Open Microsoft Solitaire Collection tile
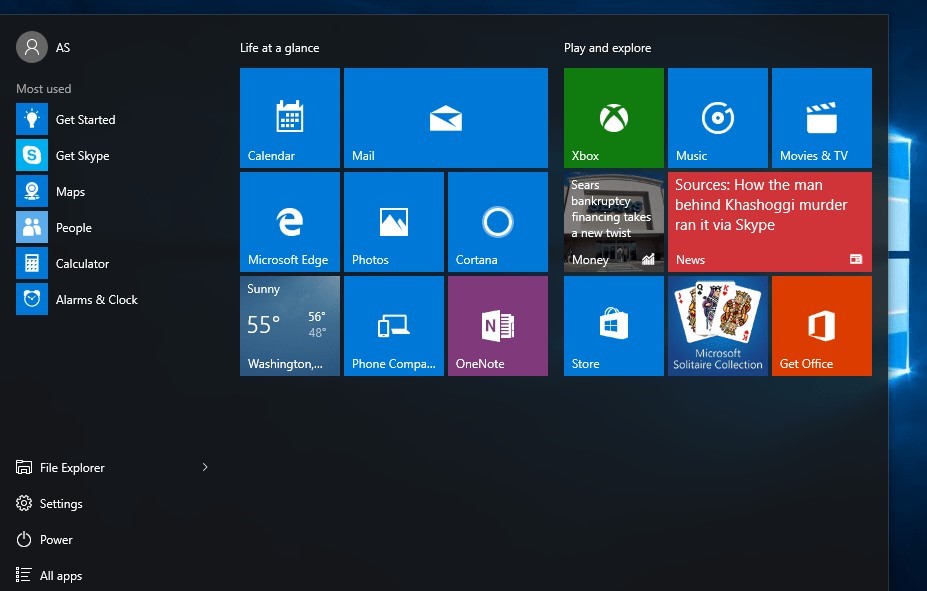927x591 pixels. 718,326
